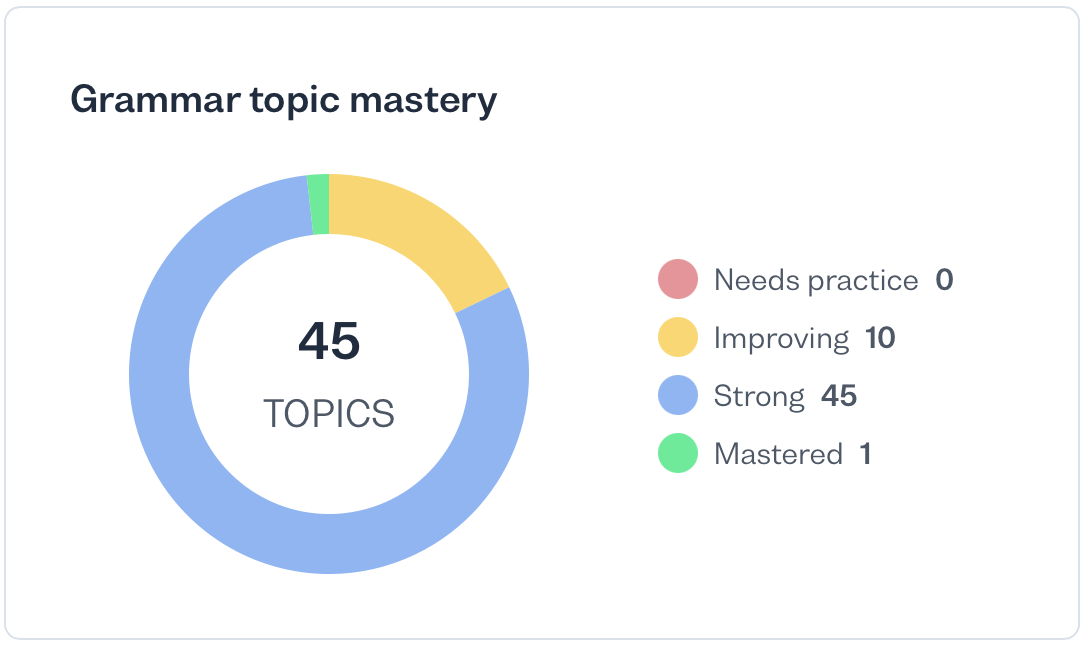Click the blue Strong donut segment
This screenshot has height=646, width=1088.
click(330, 543)
